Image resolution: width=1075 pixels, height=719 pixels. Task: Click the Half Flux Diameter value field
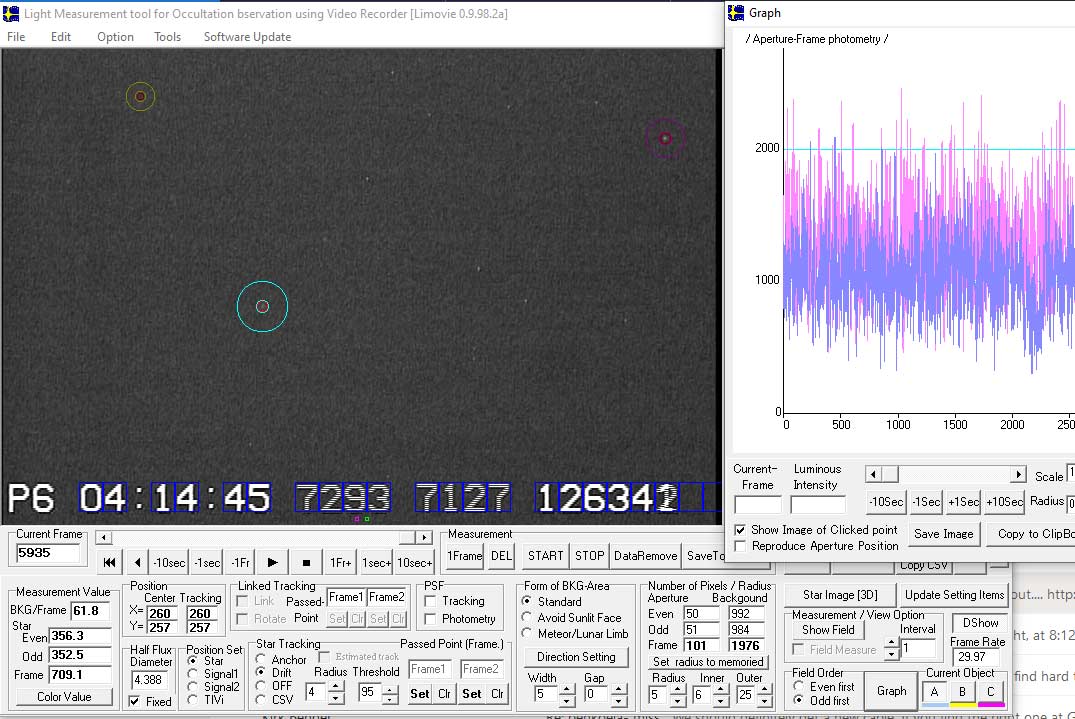149,680
